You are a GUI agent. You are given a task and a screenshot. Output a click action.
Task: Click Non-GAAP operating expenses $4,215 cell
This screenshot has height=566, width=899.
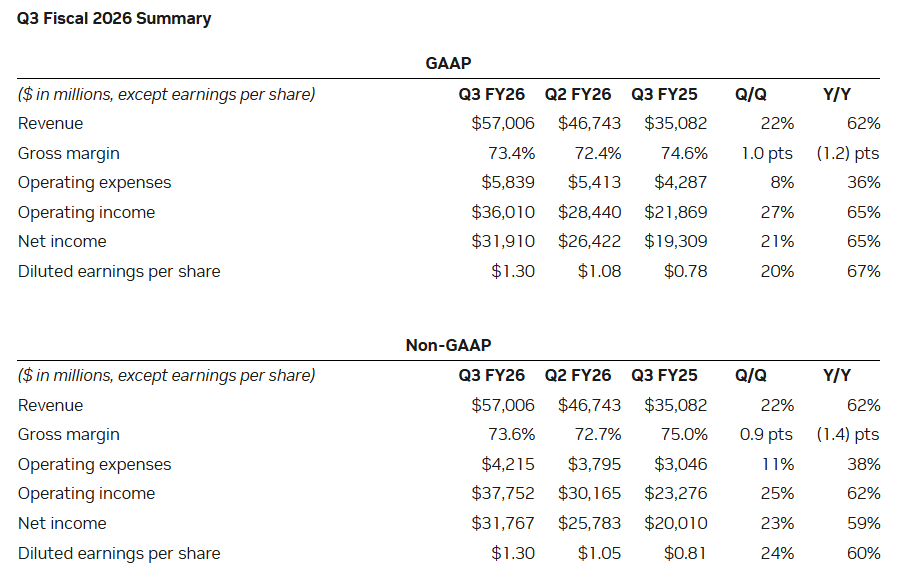pyautogui.click(x=508, y=464)
